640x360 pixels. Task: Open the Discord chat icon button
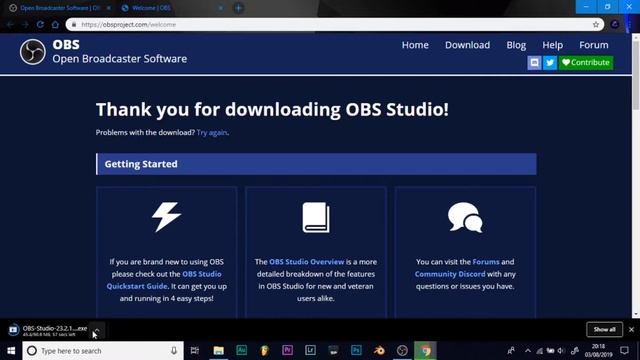click(x=534, y=62)
